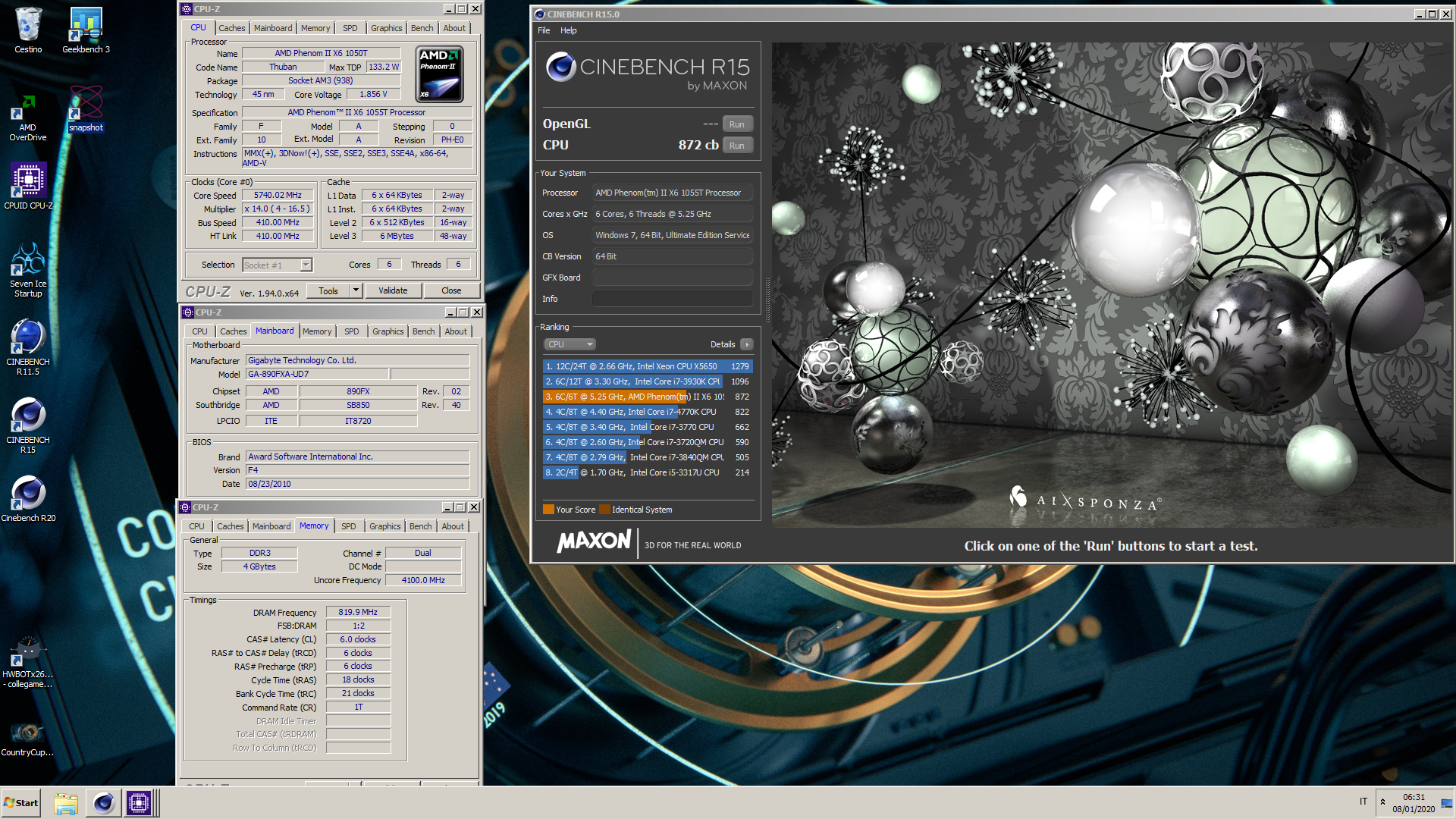Select ranking row 3 AMD Phenom II X6
The height and width of the screenshot is (819, 1456).
[648, 397]
